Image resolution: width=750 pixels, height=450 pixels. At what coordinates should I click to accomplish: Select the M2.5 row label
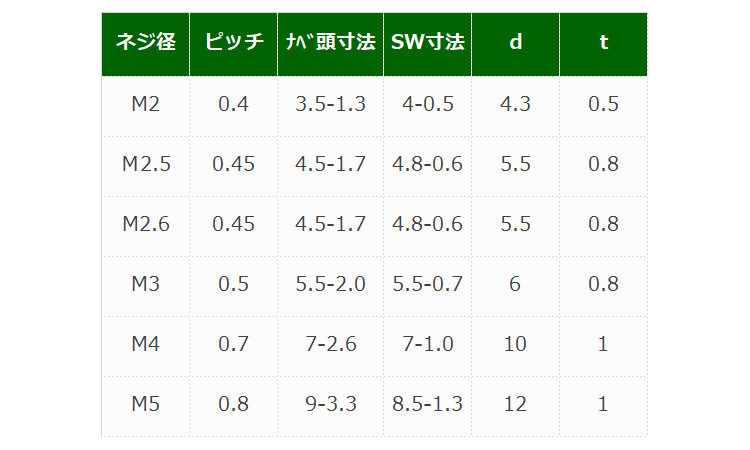(145, 164)
